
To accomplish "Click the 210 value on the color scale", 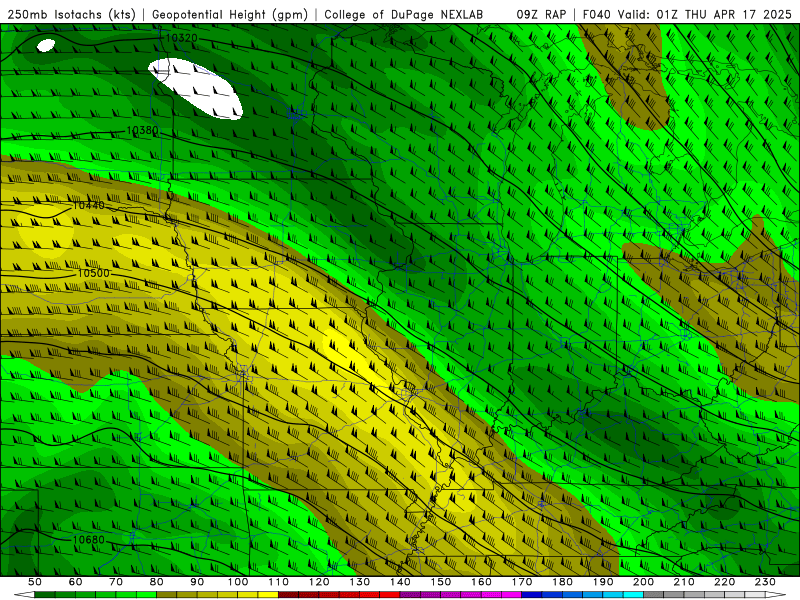I will pos(684,582).
